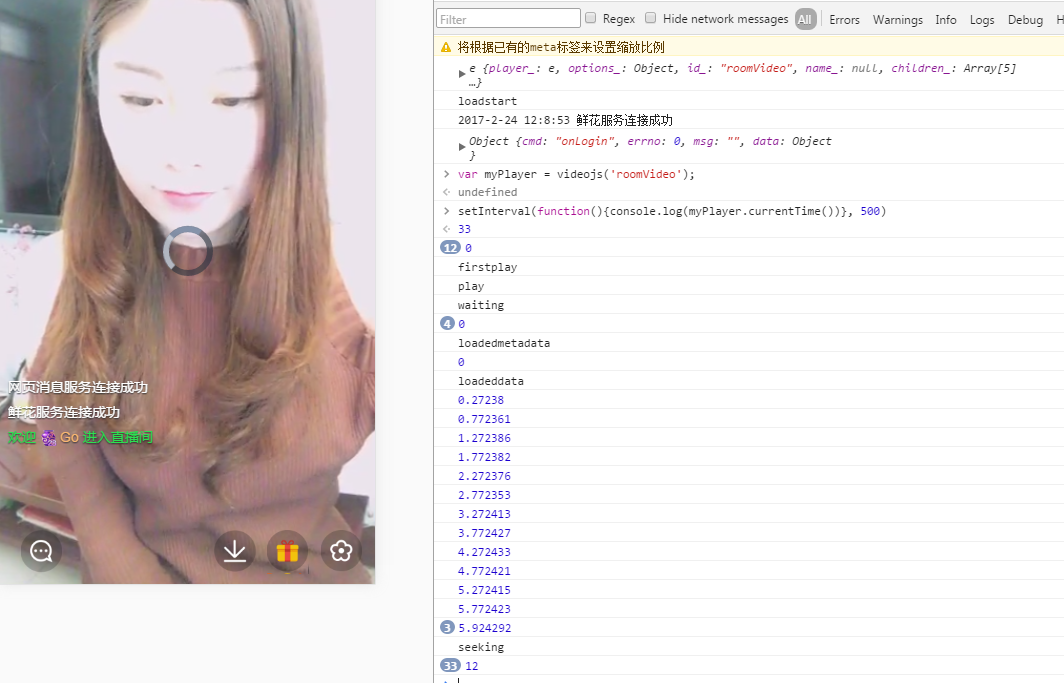This screenshot has width=1064, height=683.
Task: Expand the onLogin Object entry
Action: click(x=462, y=146)
